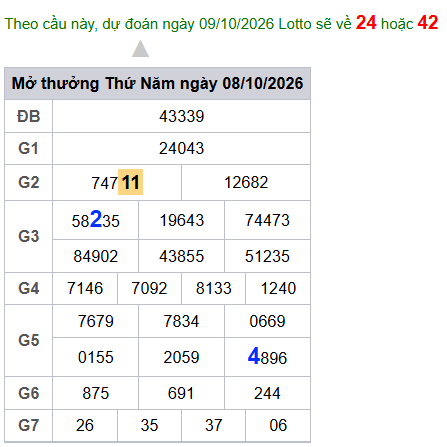Click G5 number 7834

(x=181, y=321)
